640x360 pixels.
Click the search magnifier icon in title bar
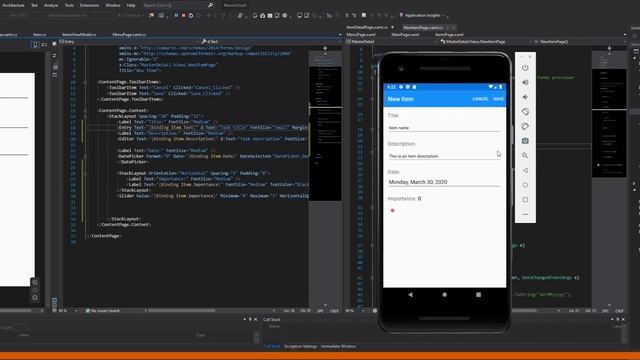click(210, 5)
